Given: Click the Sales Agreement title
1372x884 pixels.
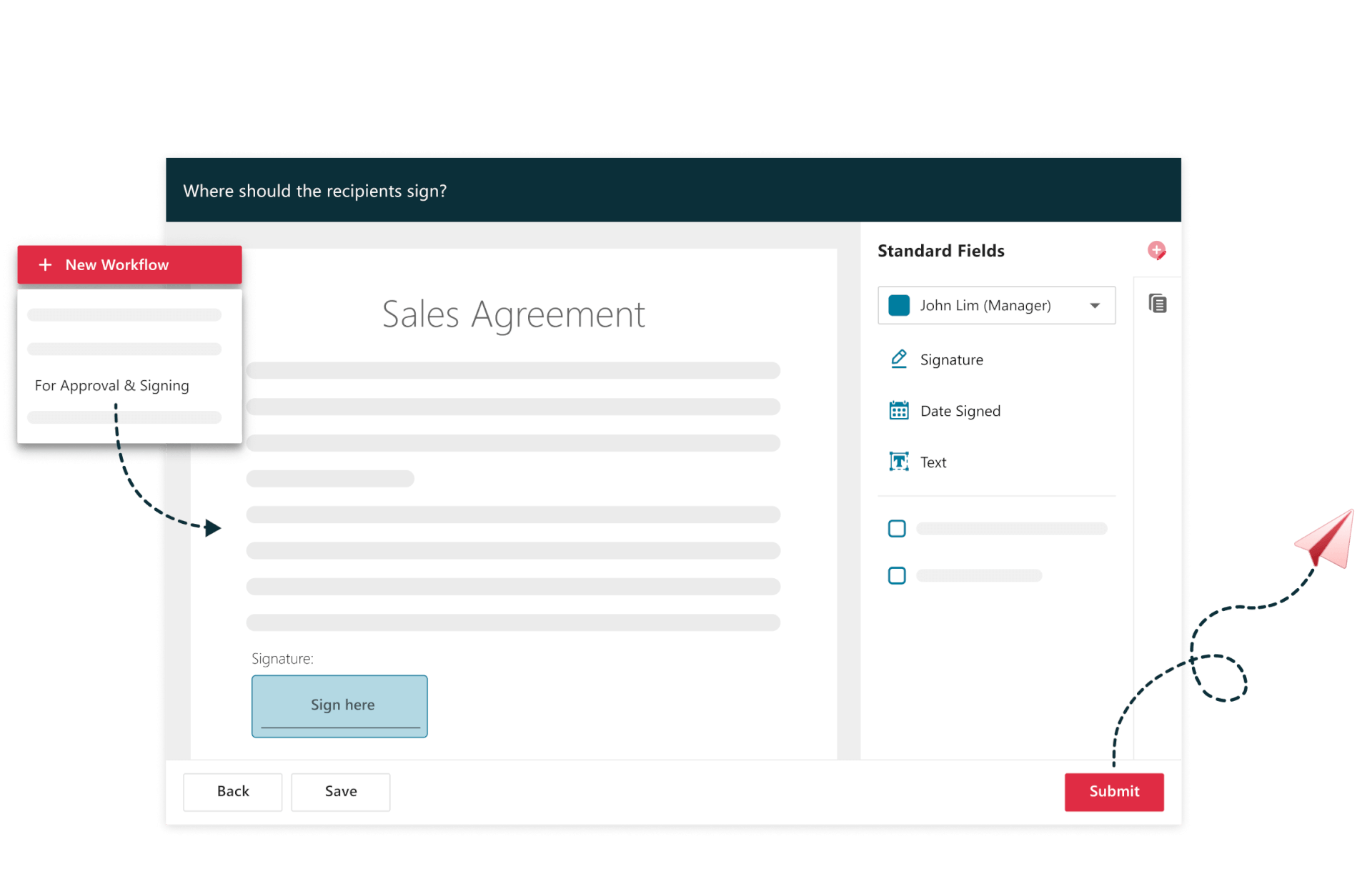Looking at the screenshot, I should tap(513, 314).
